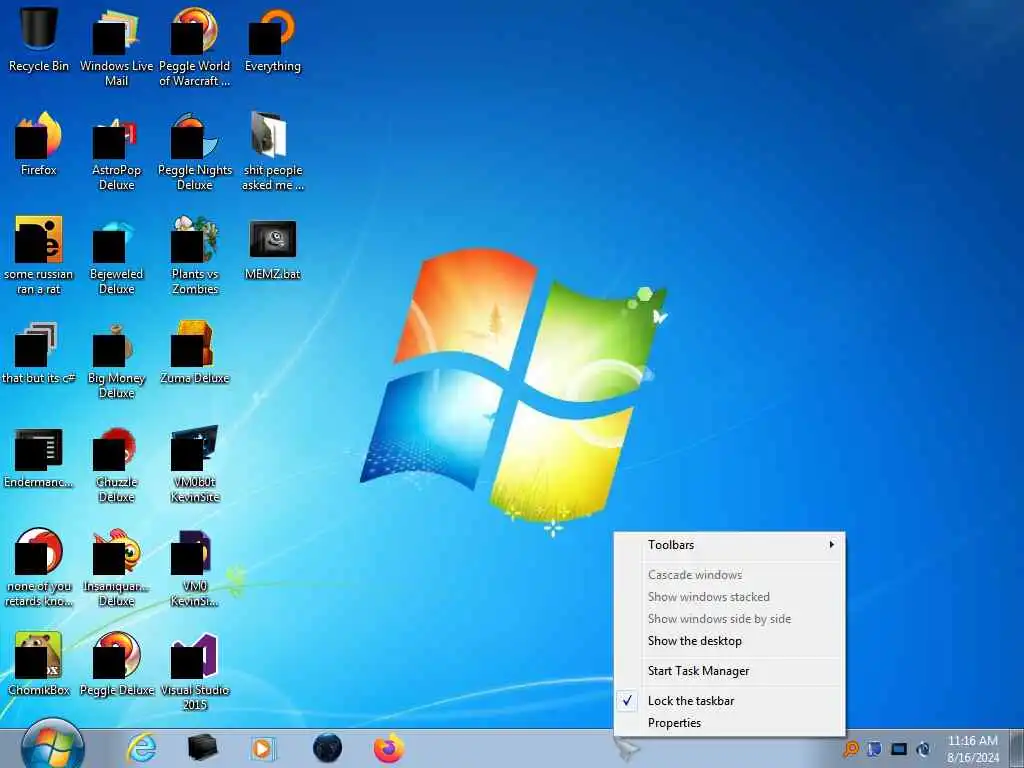The height and width of the screenshot is (768, 1024).
Task: Select the Bejeweled Deluxe shortcut
Action: click(116, 255)
